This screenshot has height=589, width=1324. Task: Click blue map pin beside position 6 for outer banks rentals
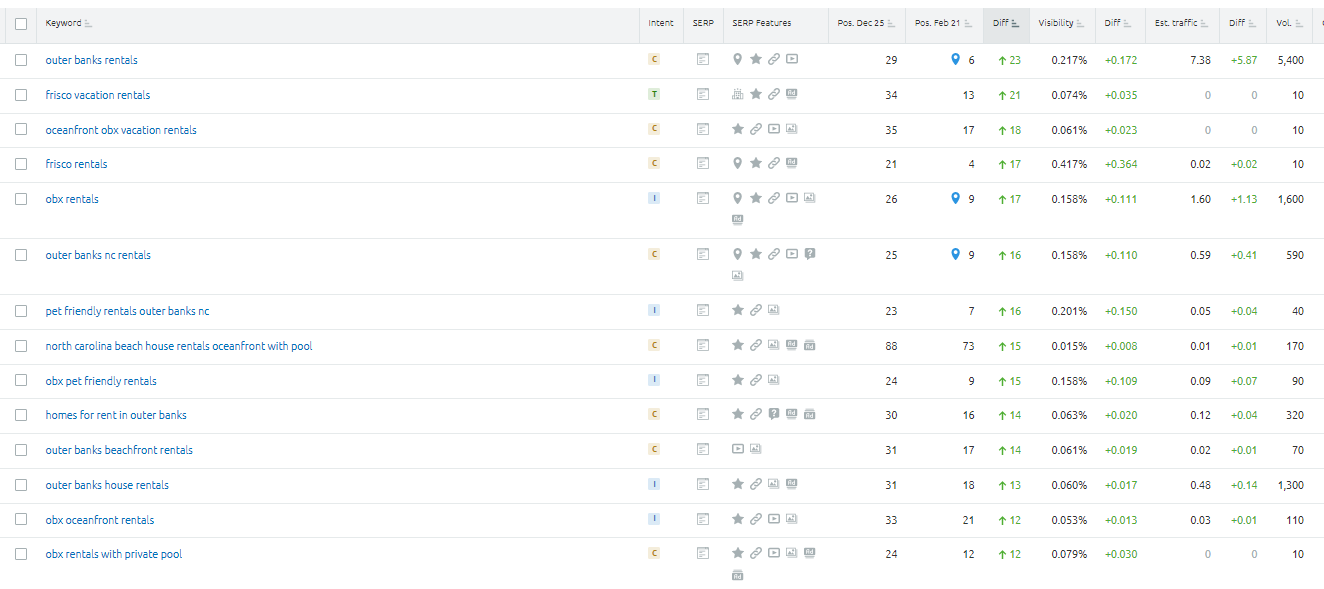point(955,60)
